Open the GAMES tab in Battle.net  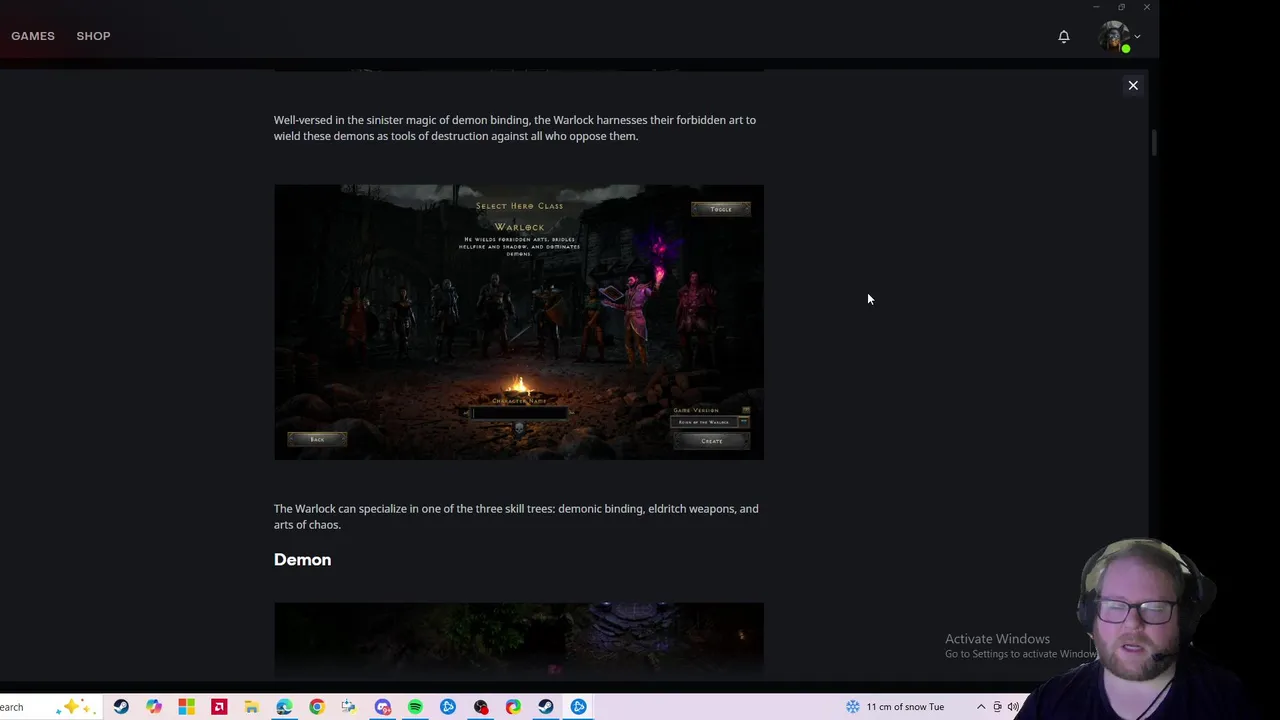click(33, 36)
